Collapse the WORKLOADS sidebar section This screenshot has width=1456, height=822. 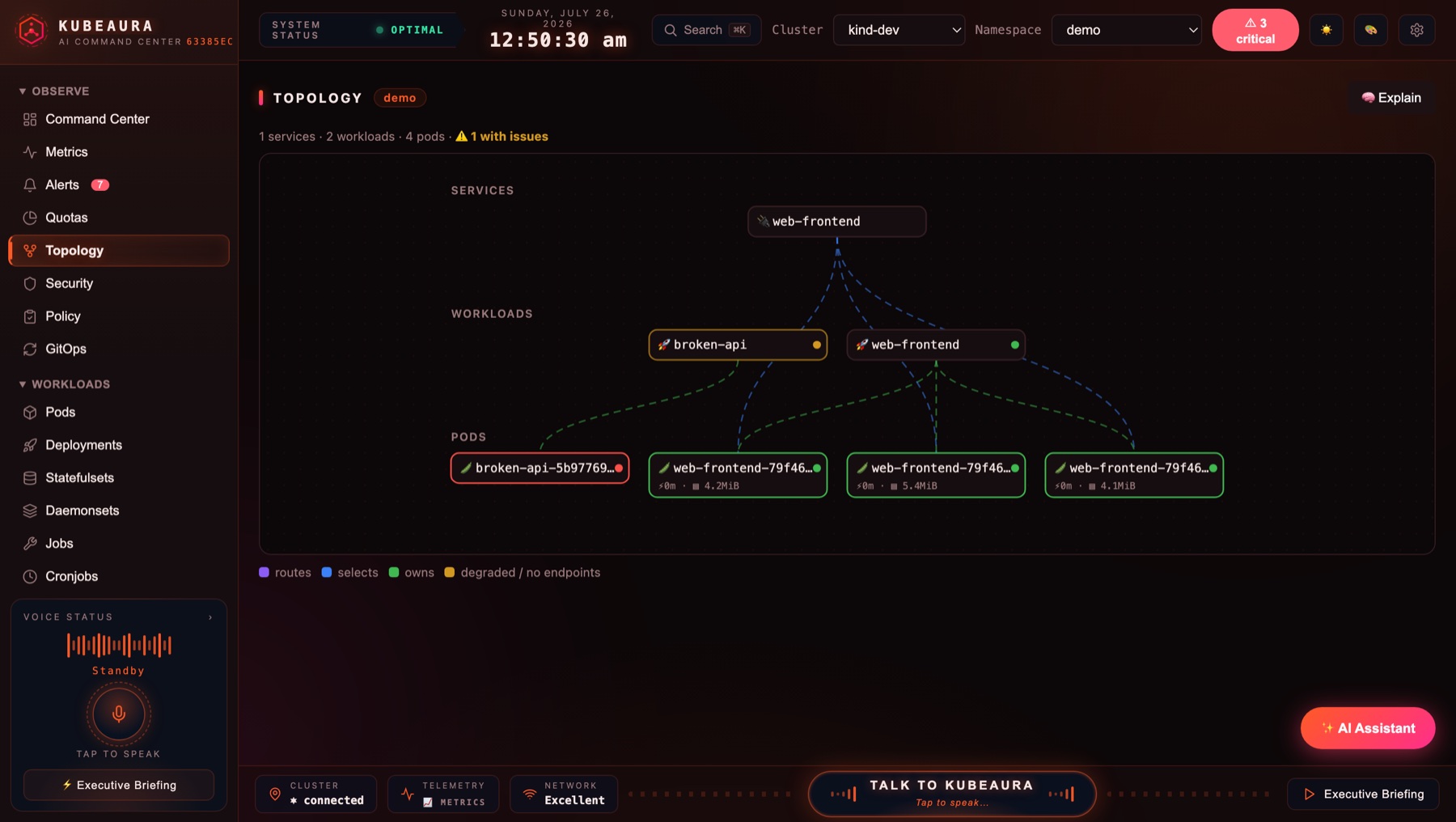coord(65,384)
